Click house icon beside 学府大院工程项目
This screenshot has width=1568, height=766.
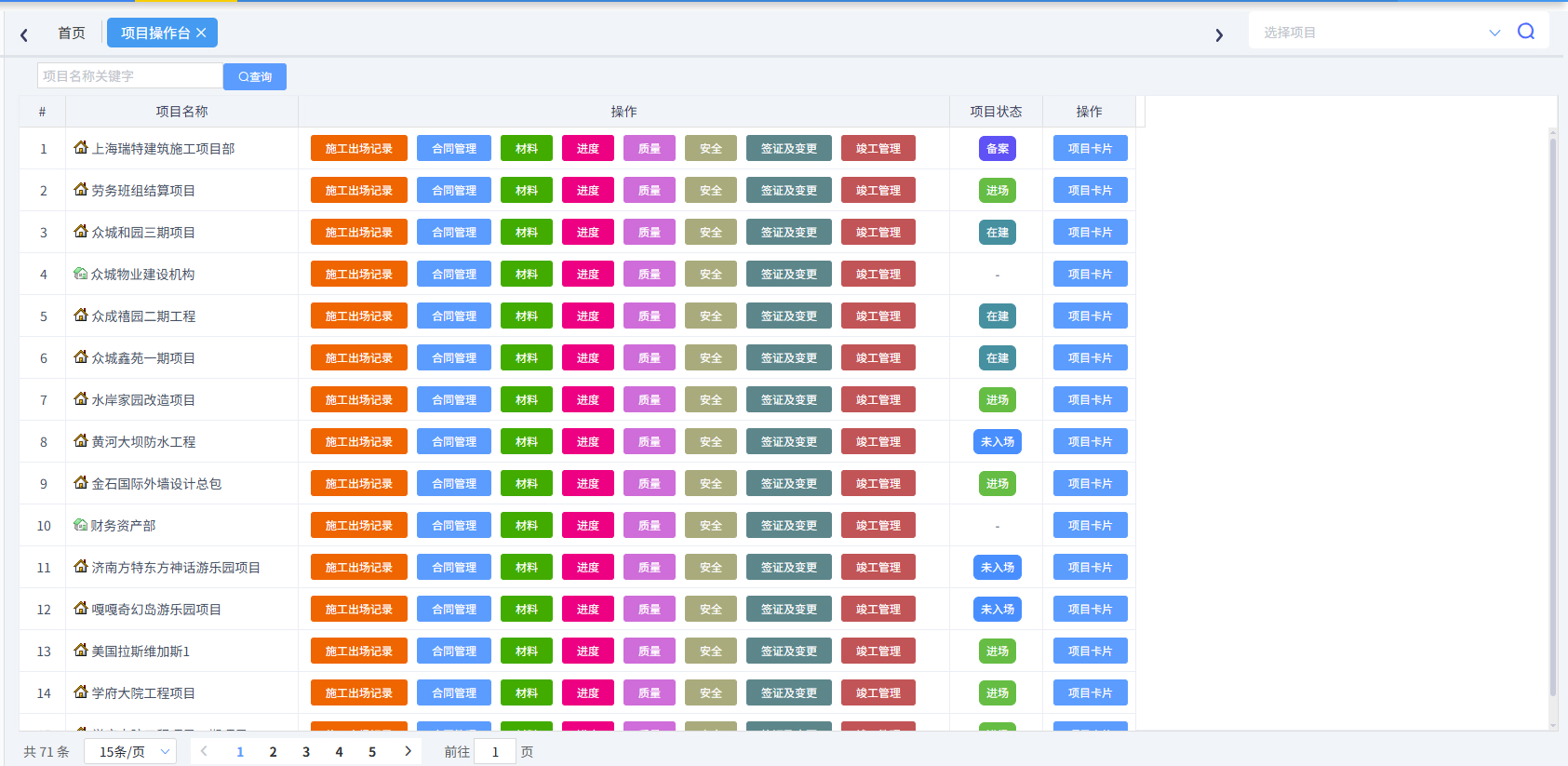81,692
